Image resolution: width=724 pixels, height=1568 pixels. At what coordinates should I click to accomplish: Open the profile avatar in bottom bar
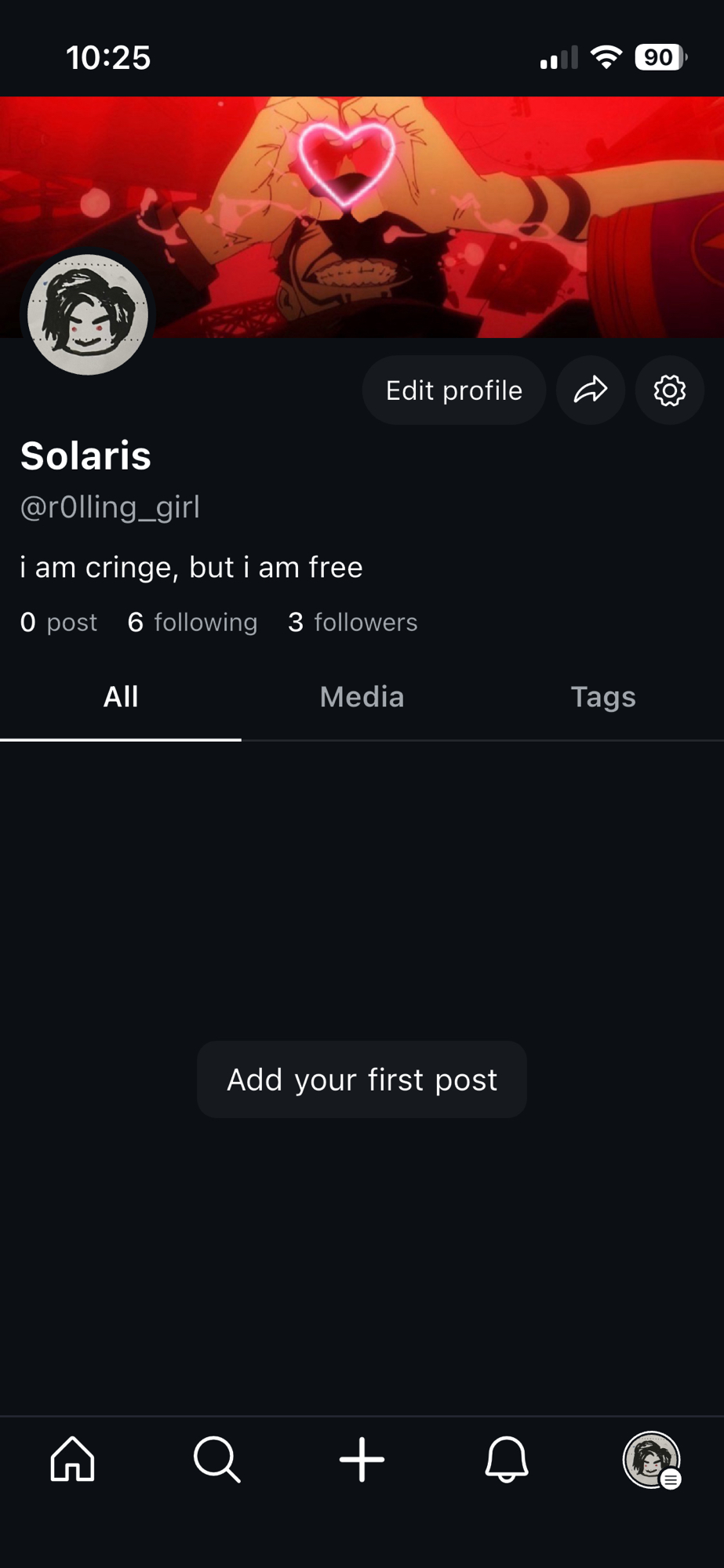tap(651, 1459)
